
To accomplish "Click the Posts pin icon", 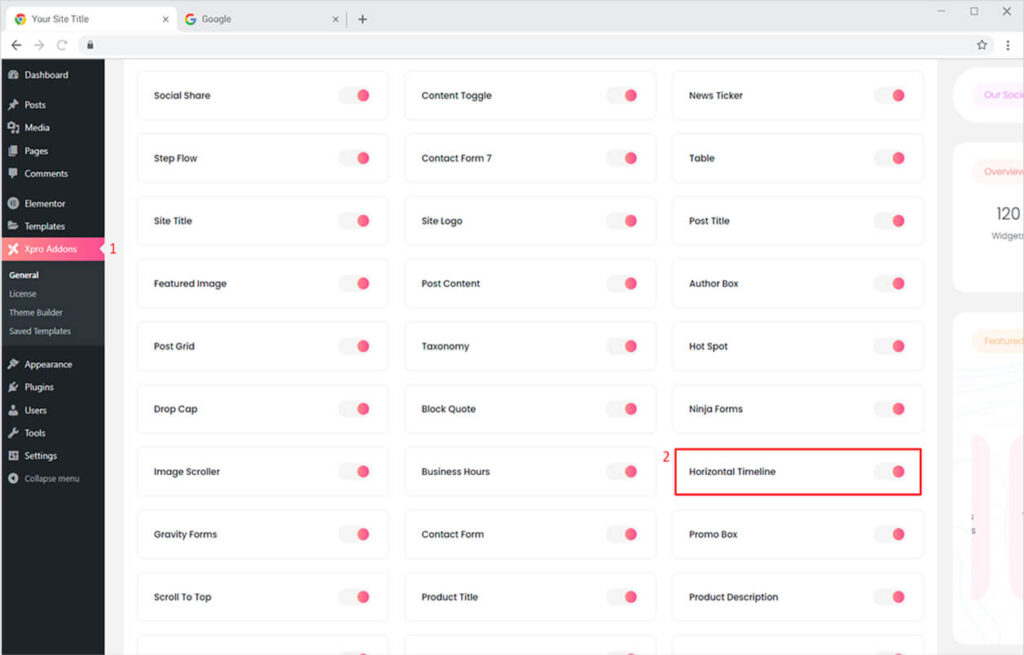I will point(13,105).
